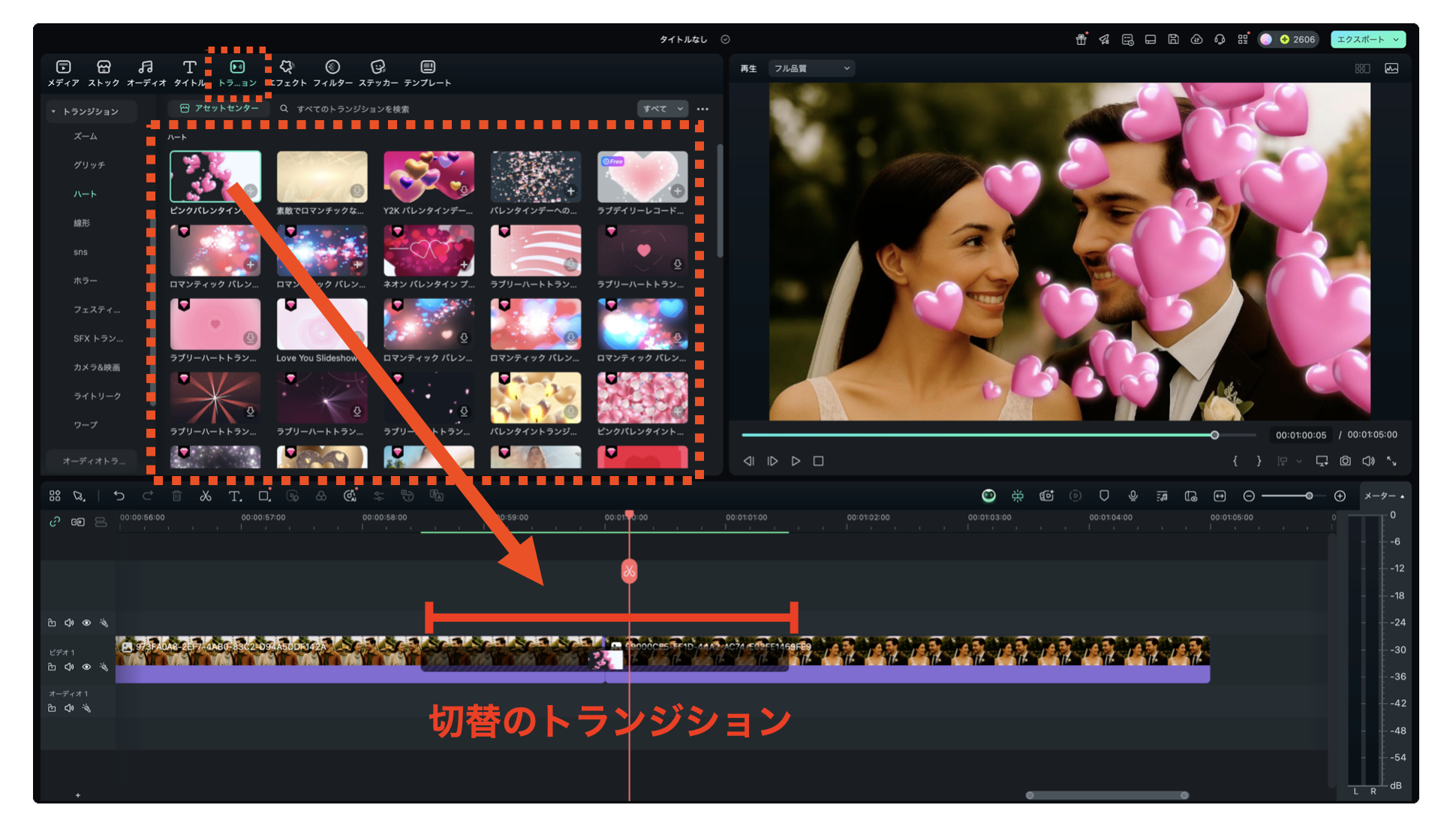Expand the marker options dropdown in preview
Screen dimensions: 1456x835
[1299, 462]
